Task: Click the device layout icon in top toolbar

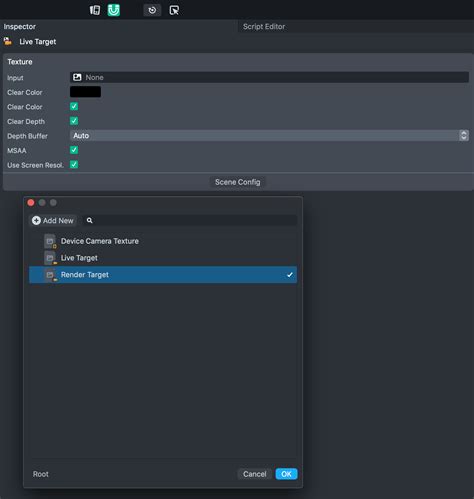Action: click(95, 10)
